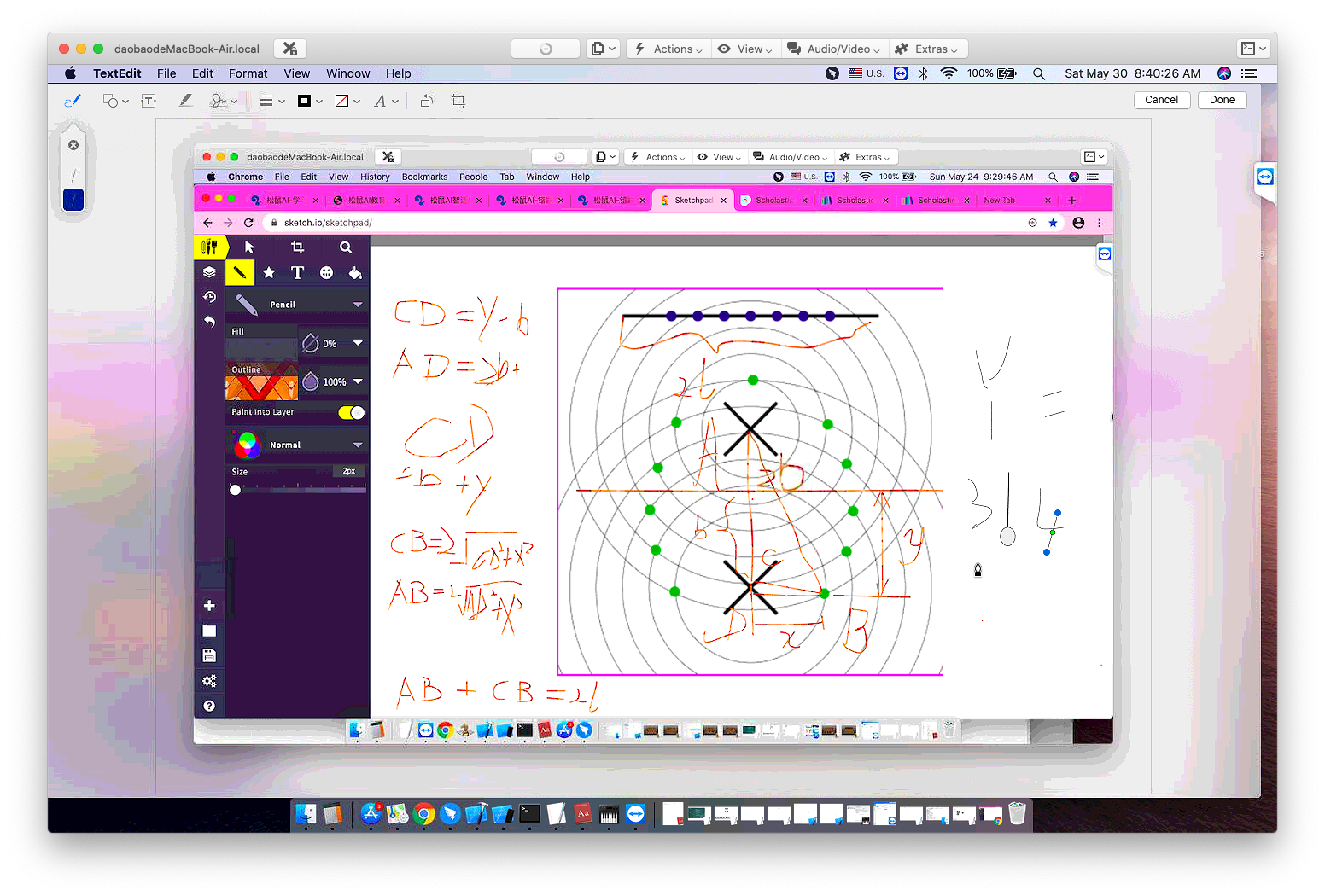Click the Sat May 30 date and time
This screenshot has height=896, width=1325.
(x=1132, y=73)
